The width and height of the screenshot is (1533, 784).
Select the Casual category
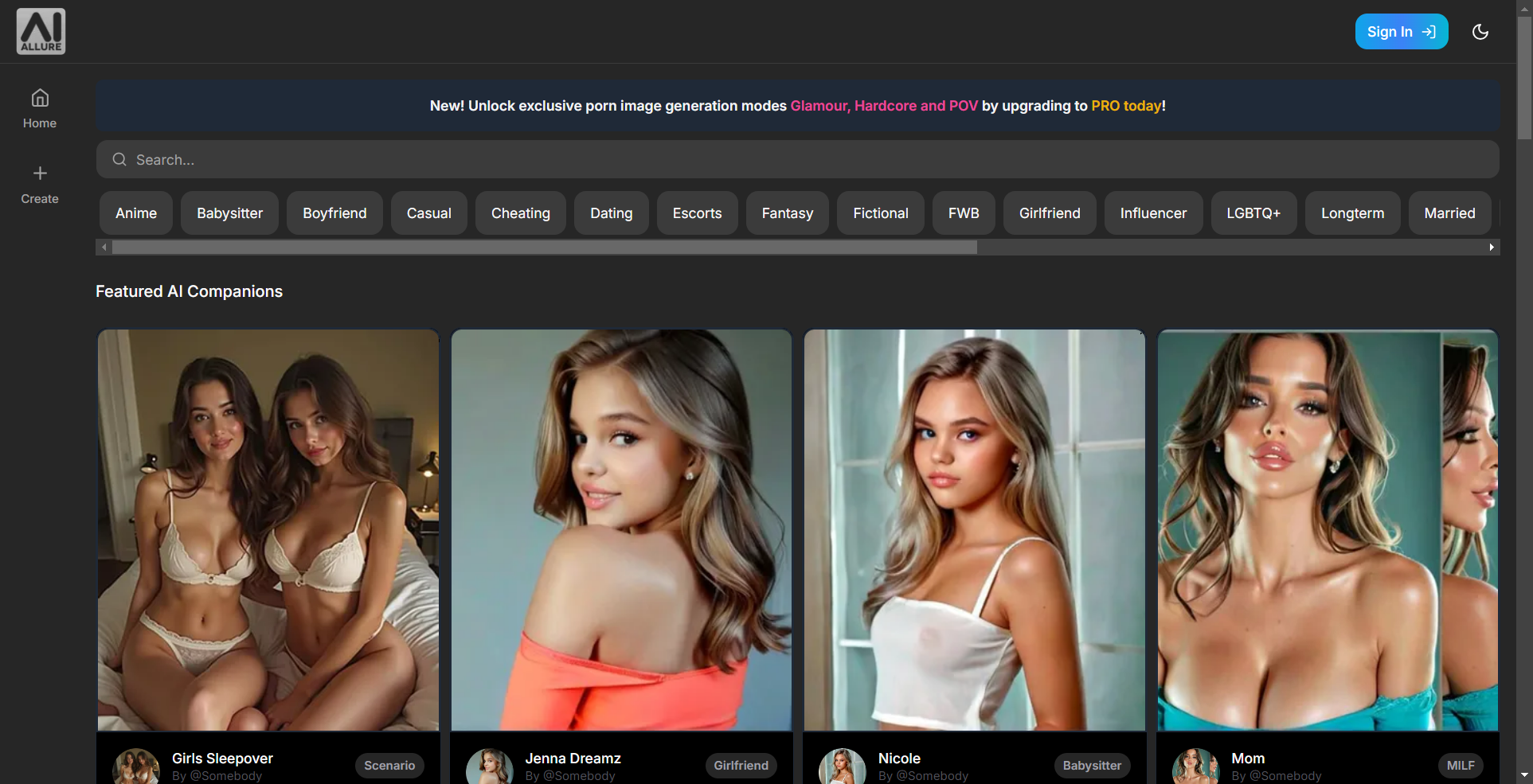click(429, 213)
